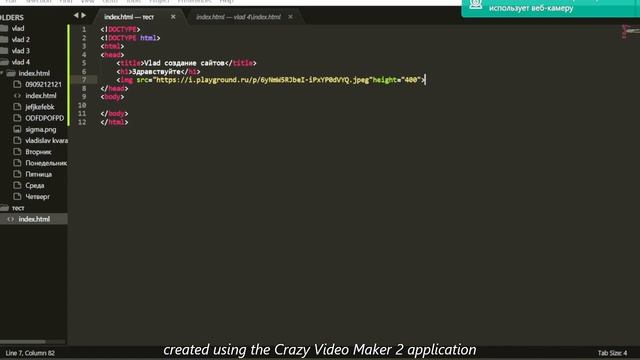640x360 pixels.
Task: Click the index.html folder icon
Action: pos(11,73)
